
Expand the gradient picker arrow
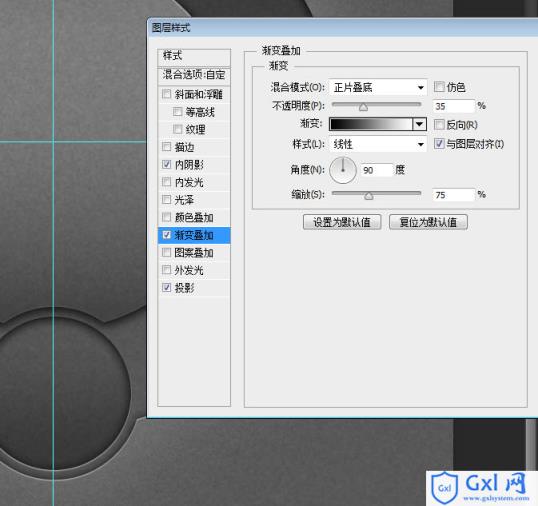click(419, 124)
